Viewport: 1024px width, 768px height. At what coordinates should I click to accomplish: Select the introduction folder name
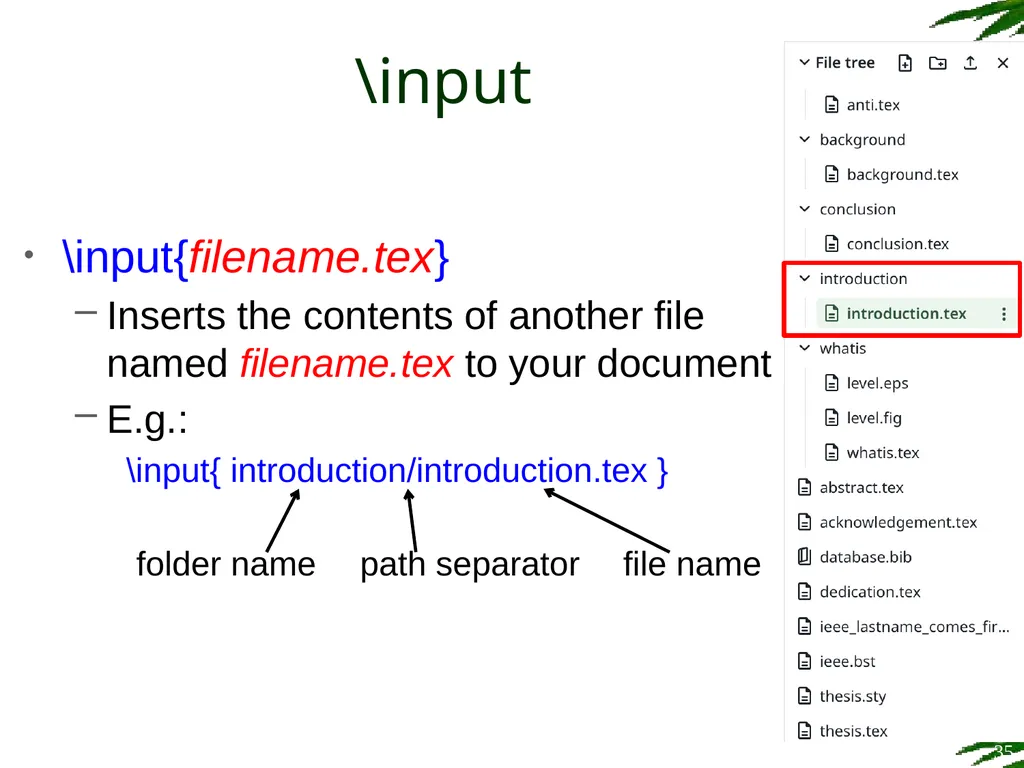[x=863, y=278]
